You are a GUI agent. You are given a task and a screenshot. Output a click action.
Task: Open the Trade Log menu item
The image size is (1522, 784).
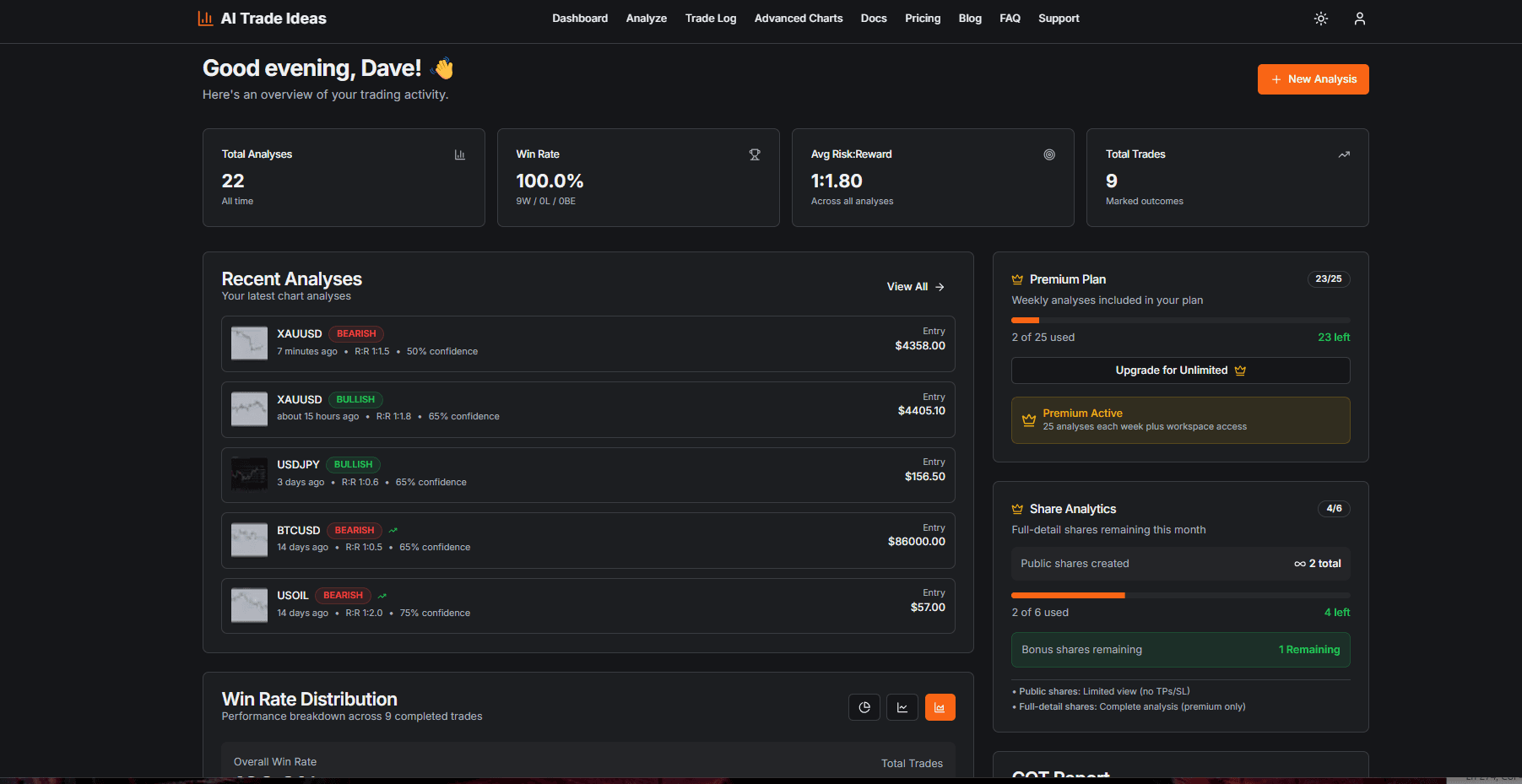pyautogui.click(x=710, y=19)
